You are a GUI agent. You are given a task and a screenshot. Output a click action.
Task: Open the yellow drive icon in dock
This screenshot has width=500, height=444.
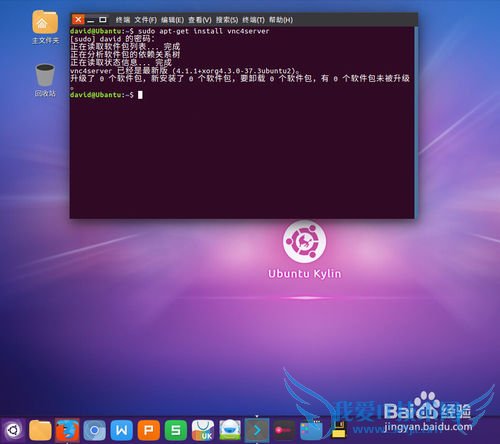click(339, 430)
